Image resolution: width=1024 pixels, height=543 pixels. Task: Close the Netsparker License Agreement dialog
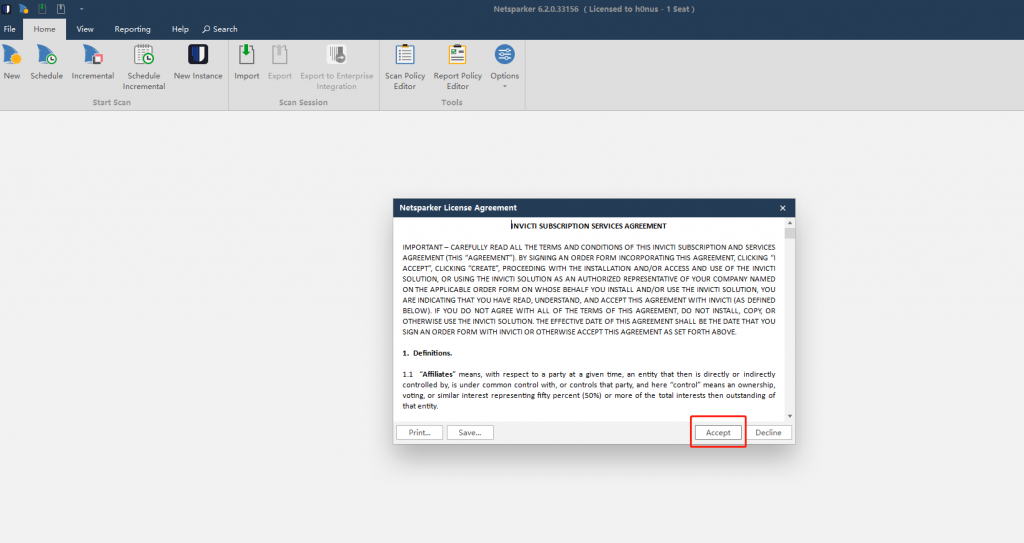(x=782, y=208)
